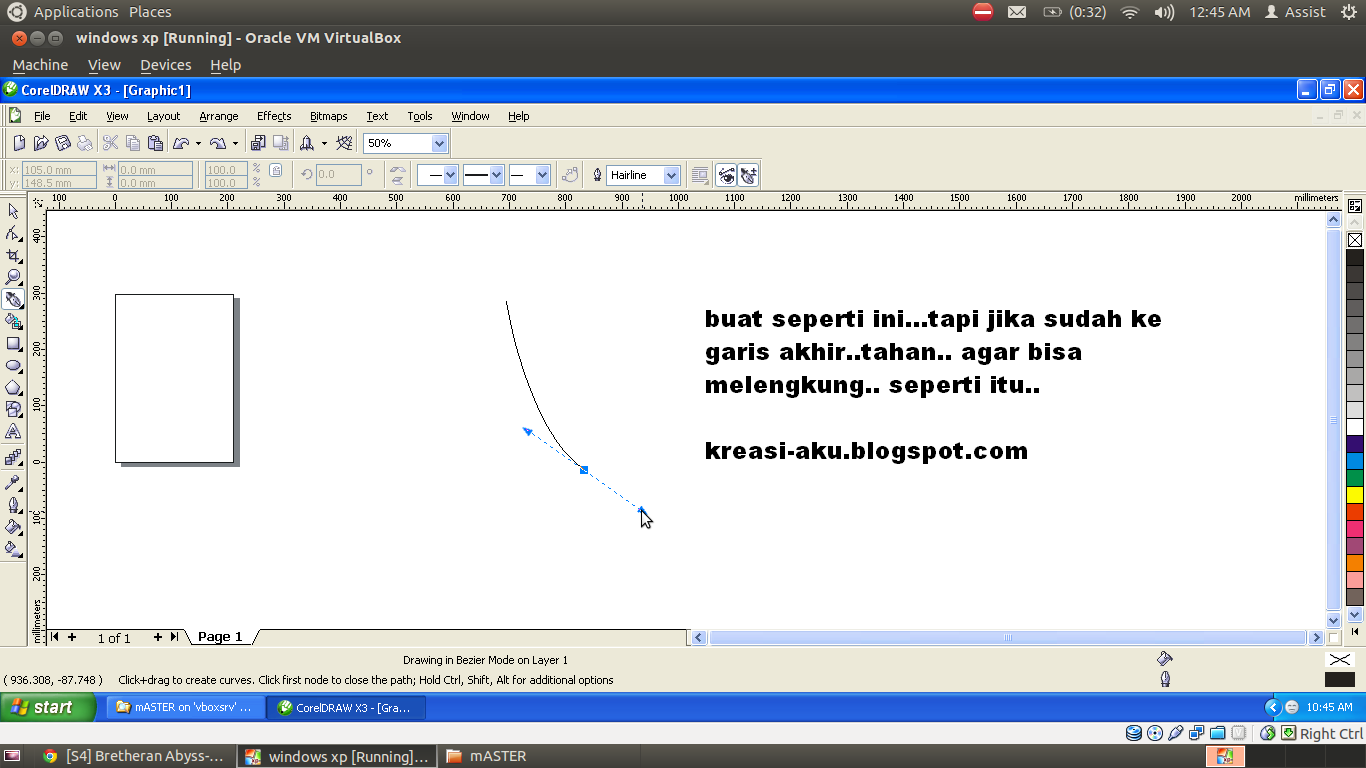Select the Rectangle tool
Image resolution: width=1366 pixels, height=768 pixels.
[13, 343]
